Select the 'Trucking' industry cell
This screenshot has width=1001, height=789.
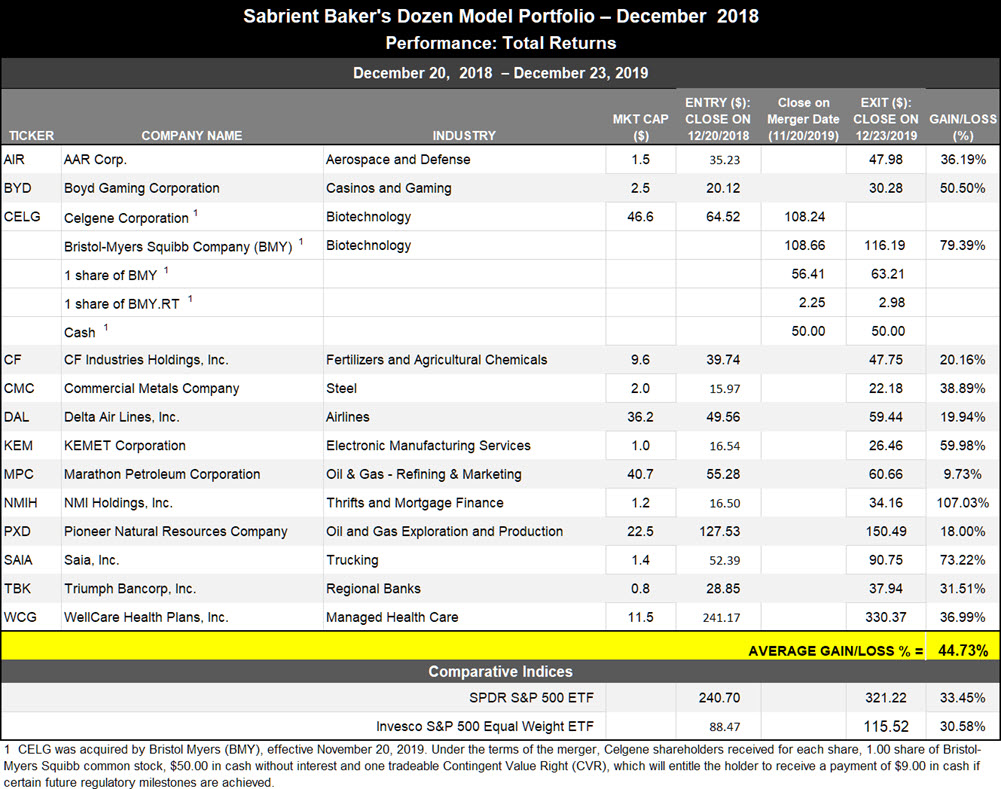352,560
